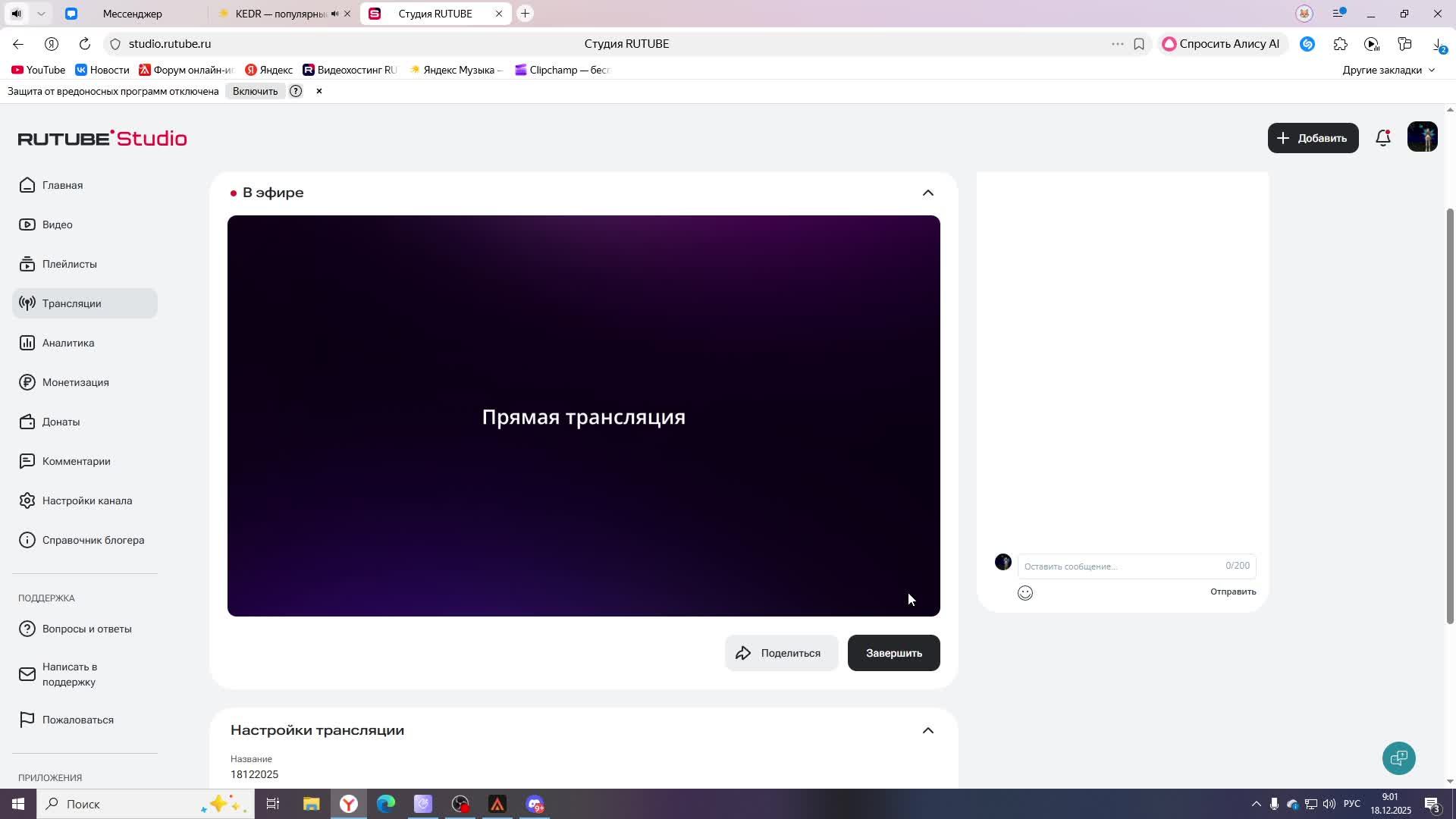Click the RUTUBE Studio logo
The width and height of the screenshot is (1456, 819).
[x=102, y=138]
